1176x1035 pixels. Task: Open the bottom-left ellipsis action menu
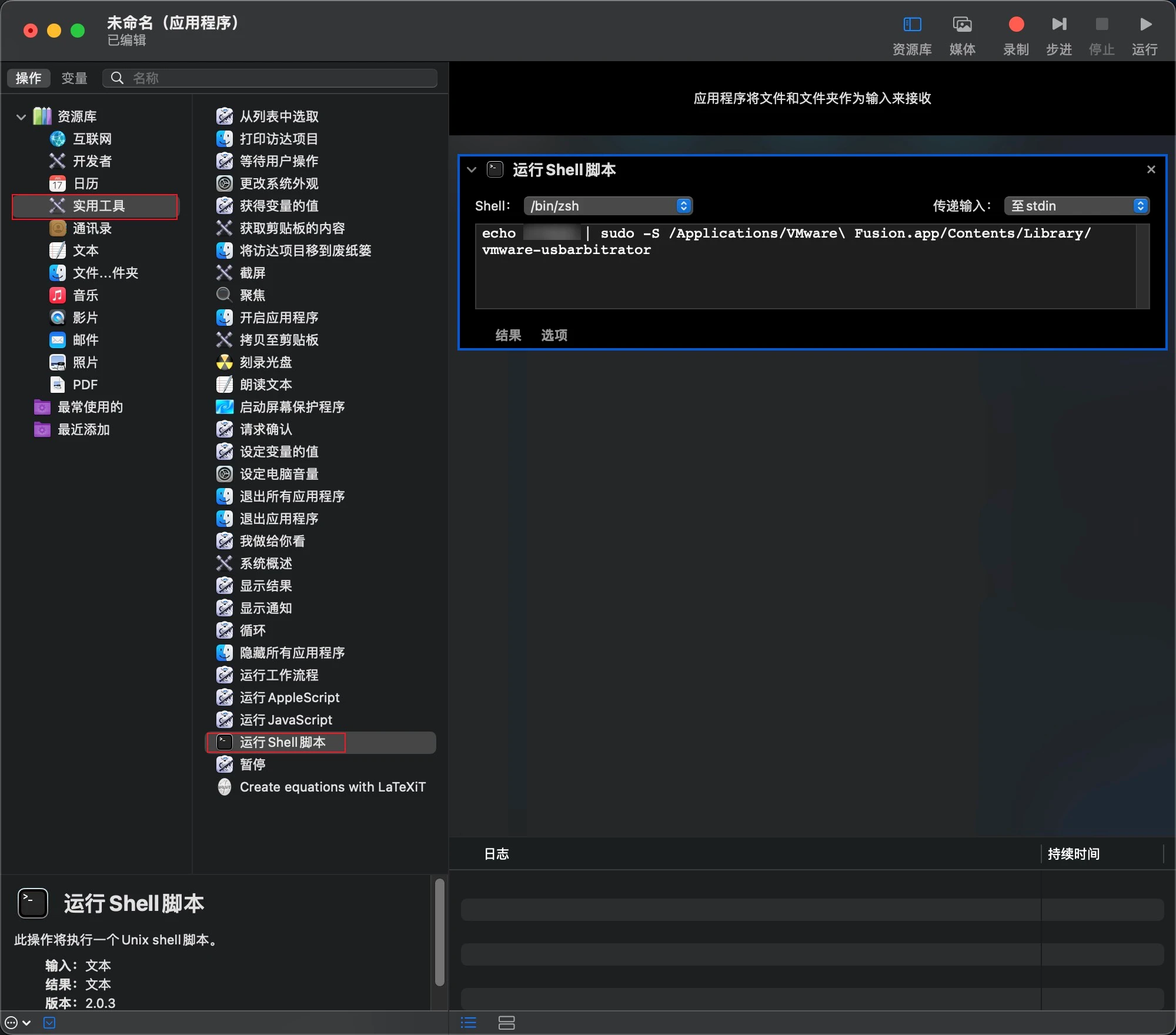[x=17, y=1023]
